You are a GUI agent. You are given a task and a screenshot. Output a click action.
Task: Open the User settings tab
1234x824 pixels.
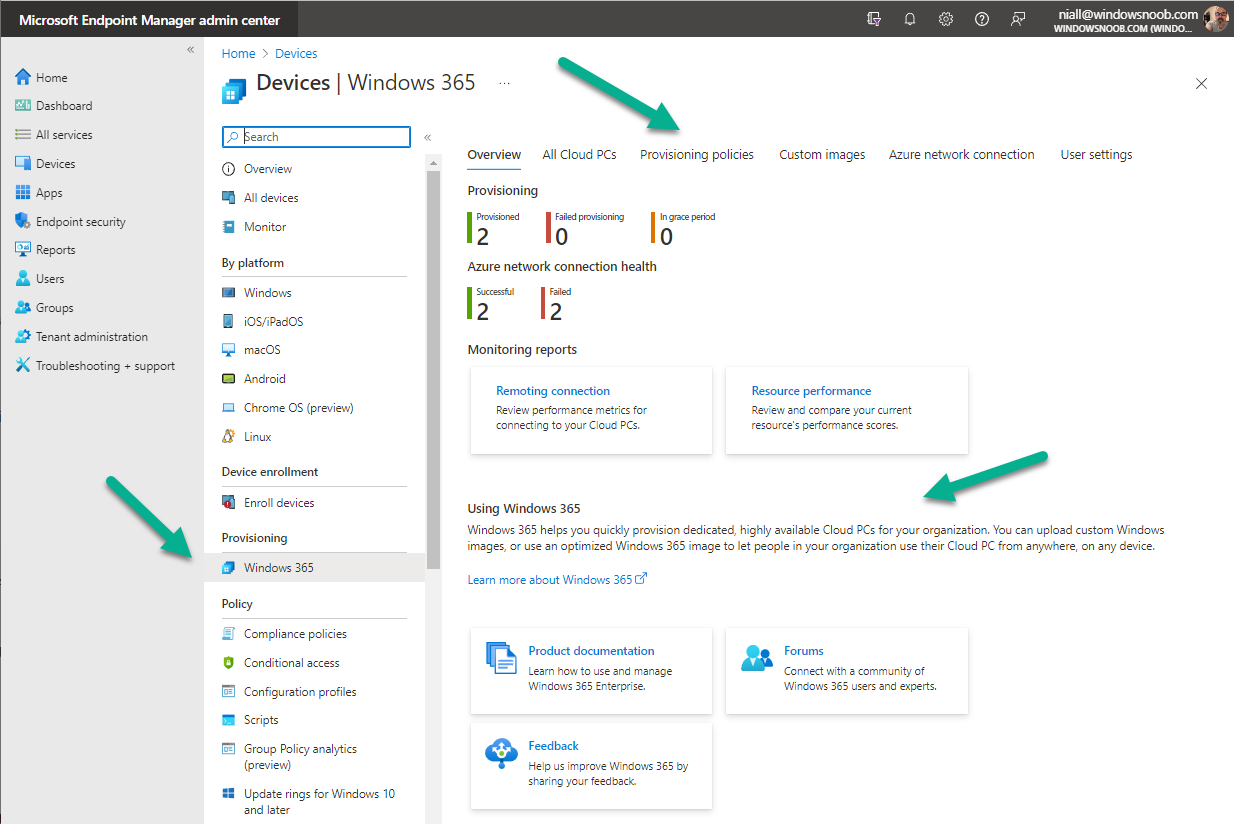coord(1097,155)
